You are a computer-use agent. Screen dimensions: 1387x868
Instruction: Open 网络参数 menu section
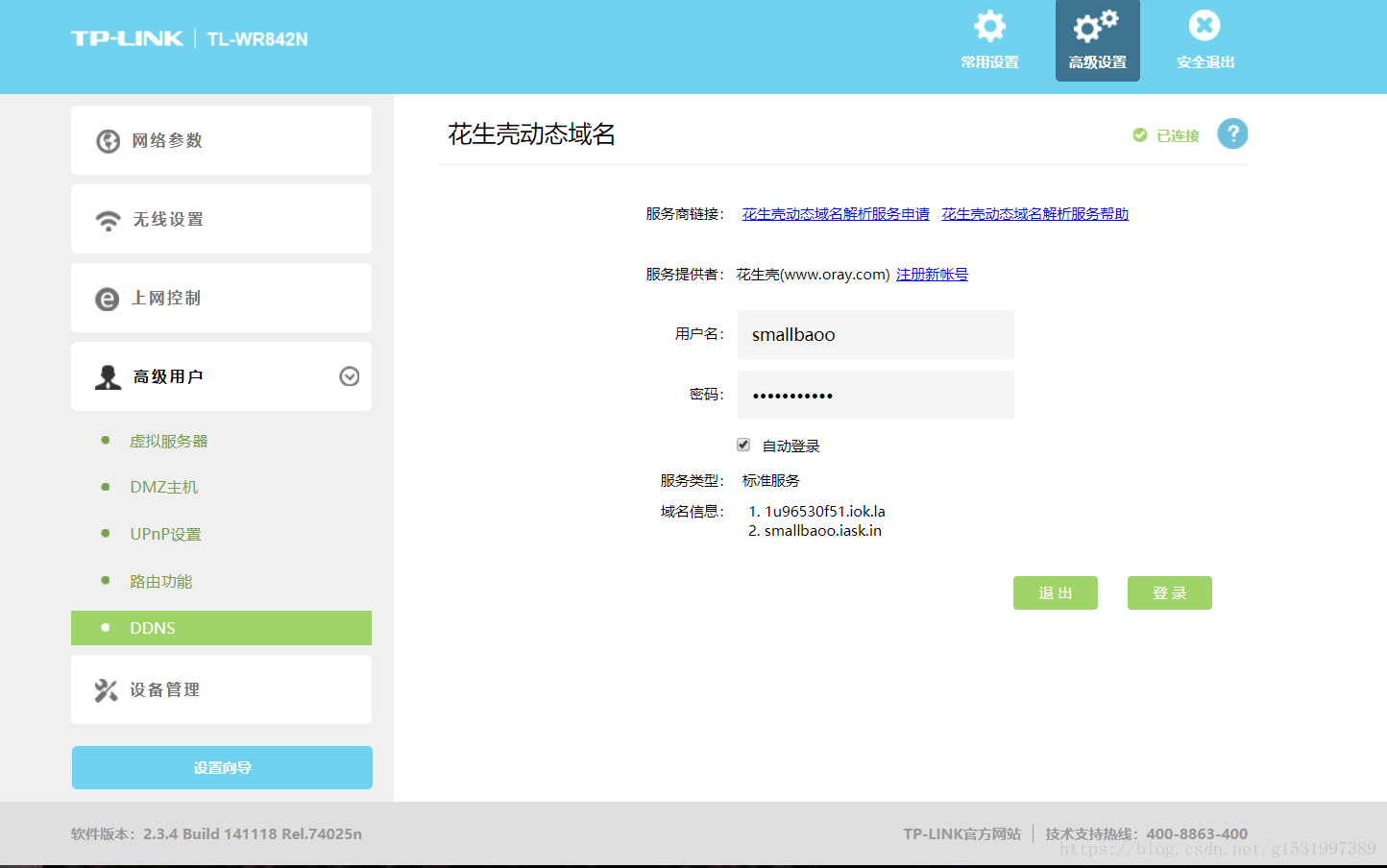click(221, 140)
